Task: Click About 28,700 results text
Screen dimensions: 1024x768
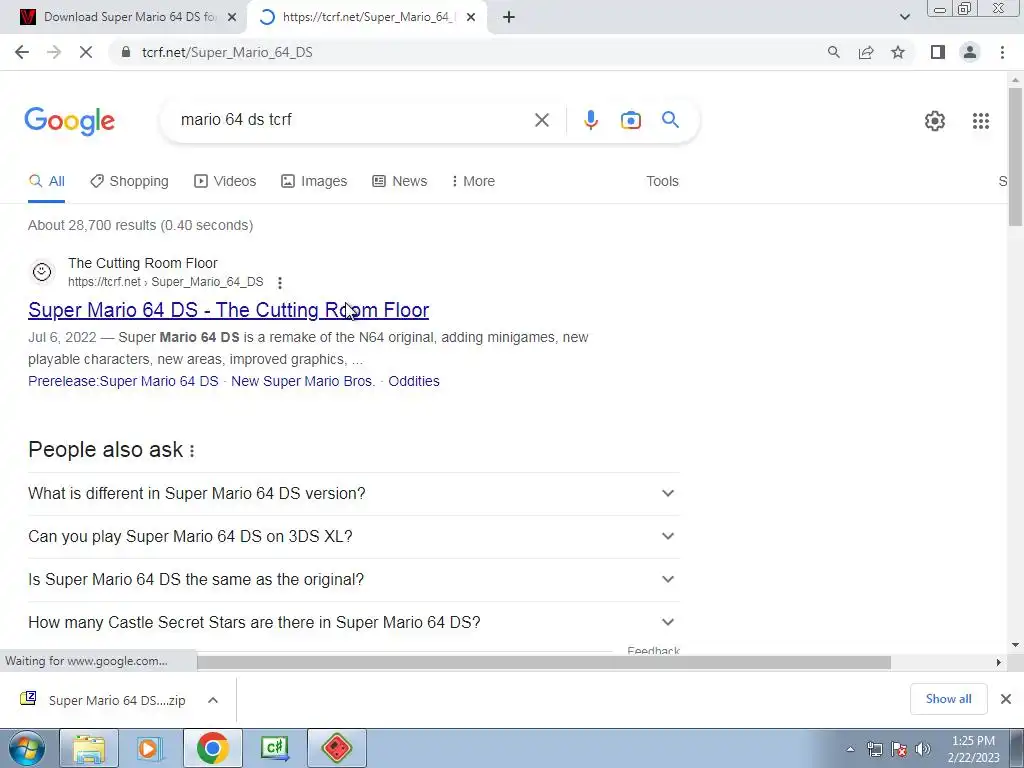Action: click(x=140, y=225)
